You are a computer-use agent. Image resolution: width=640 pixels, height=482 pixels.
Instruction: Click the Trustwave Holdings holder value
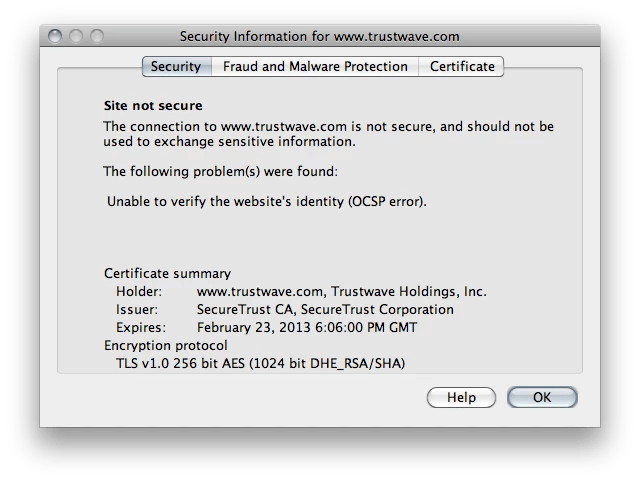tap(342, 291)
